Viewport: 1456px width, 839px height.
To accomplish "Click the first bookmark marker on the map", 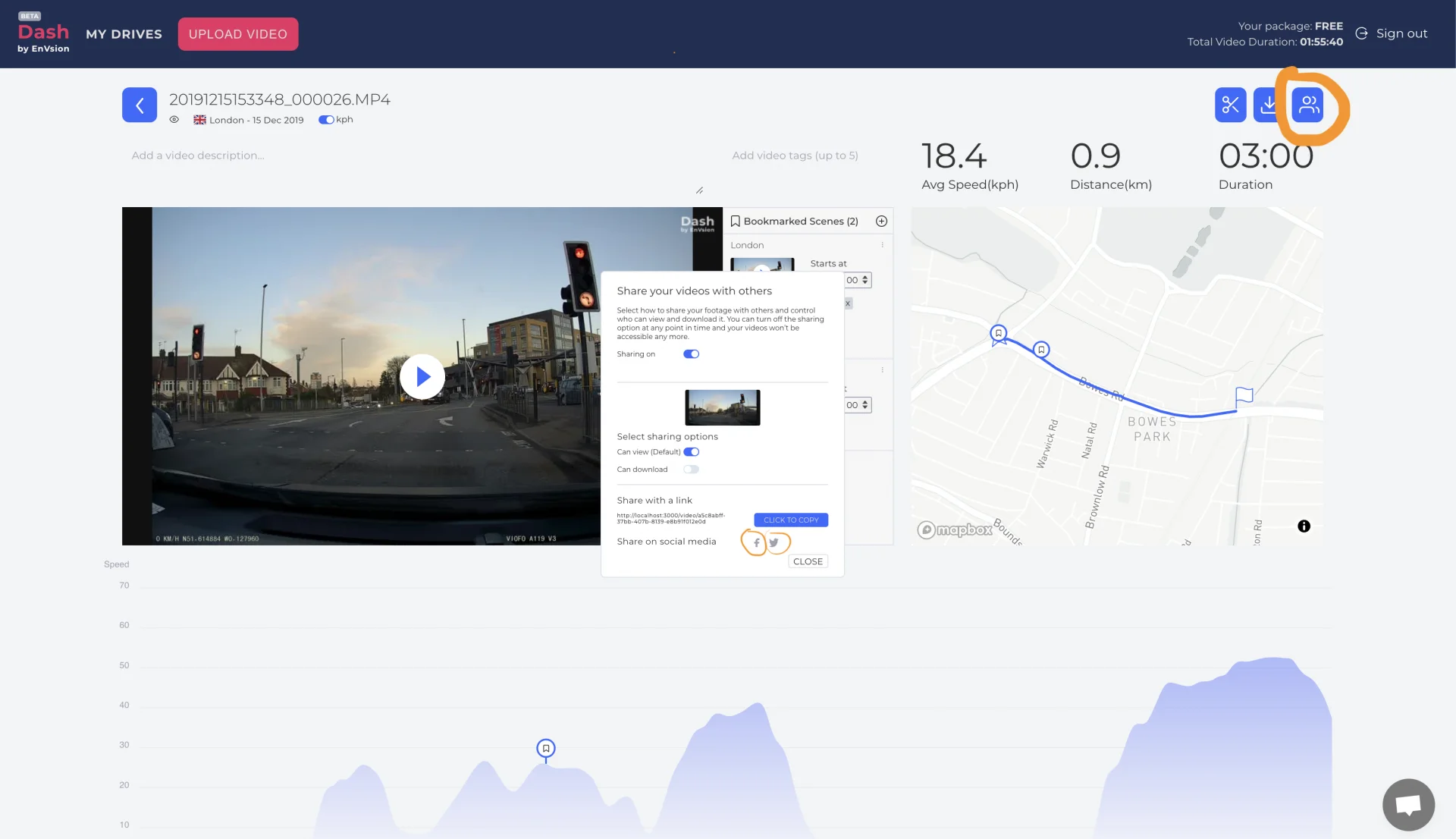I will tap(999, 335).
